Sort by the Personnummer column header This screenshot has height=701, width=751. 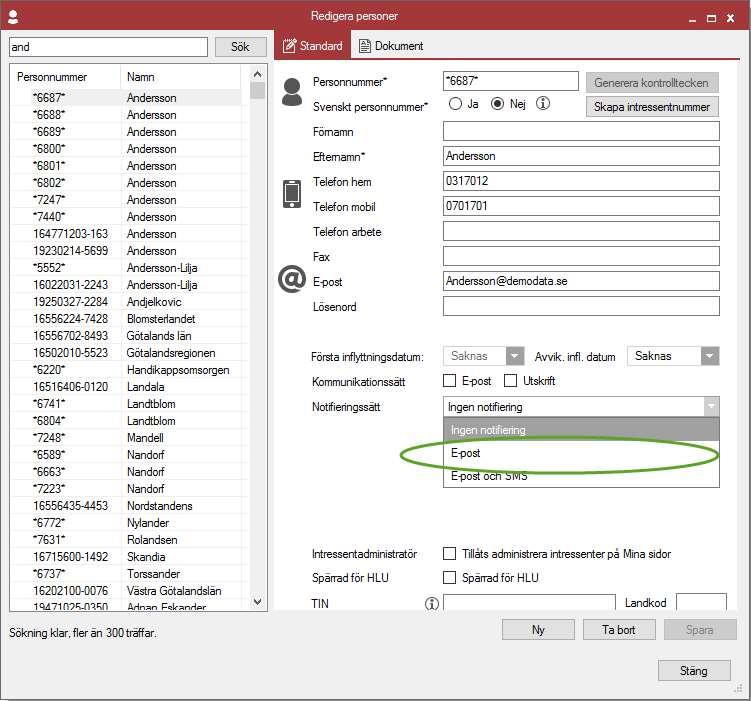click(66, 77)
